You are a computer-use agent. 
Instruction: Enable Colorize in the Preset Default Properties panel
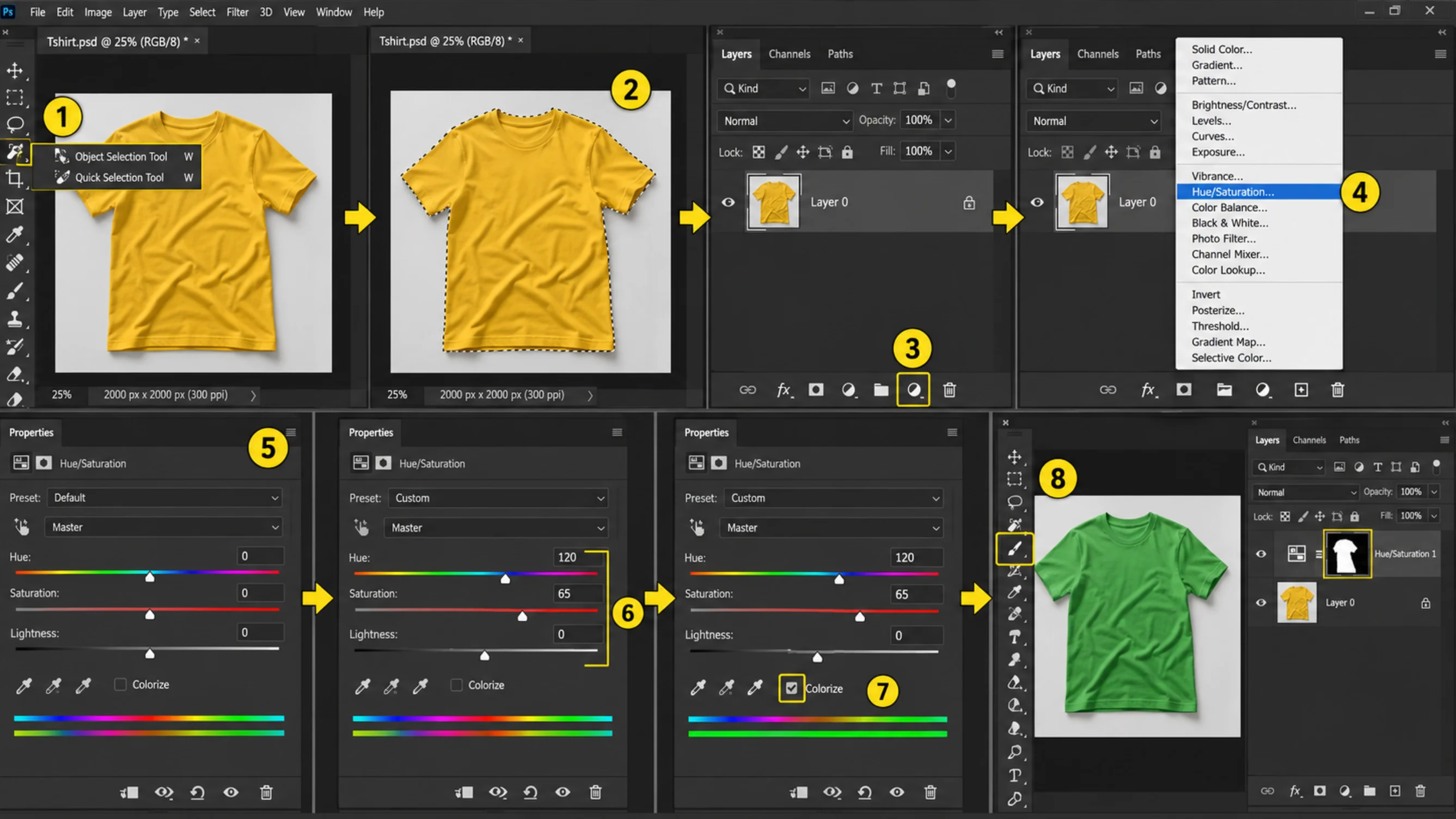tap(120, 684)
